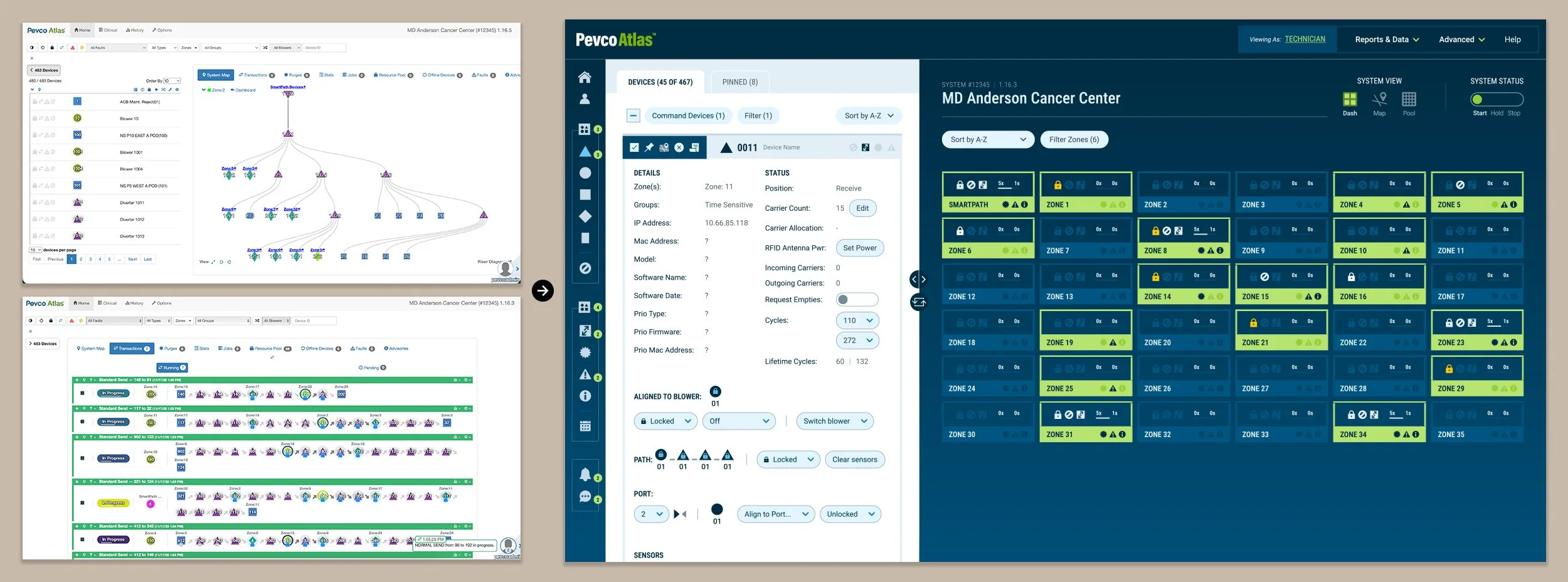Screen dimensions: 1568x582
Task: Open the chat messages icon in the sidebar
Action: click(585, 497)
